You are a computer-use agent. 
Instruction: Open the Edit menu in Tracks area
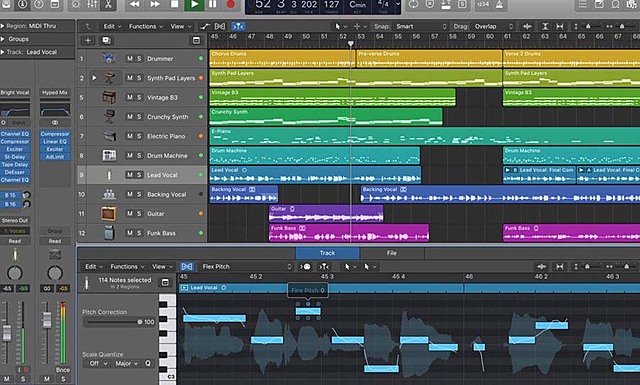click(x=112, y=27)
